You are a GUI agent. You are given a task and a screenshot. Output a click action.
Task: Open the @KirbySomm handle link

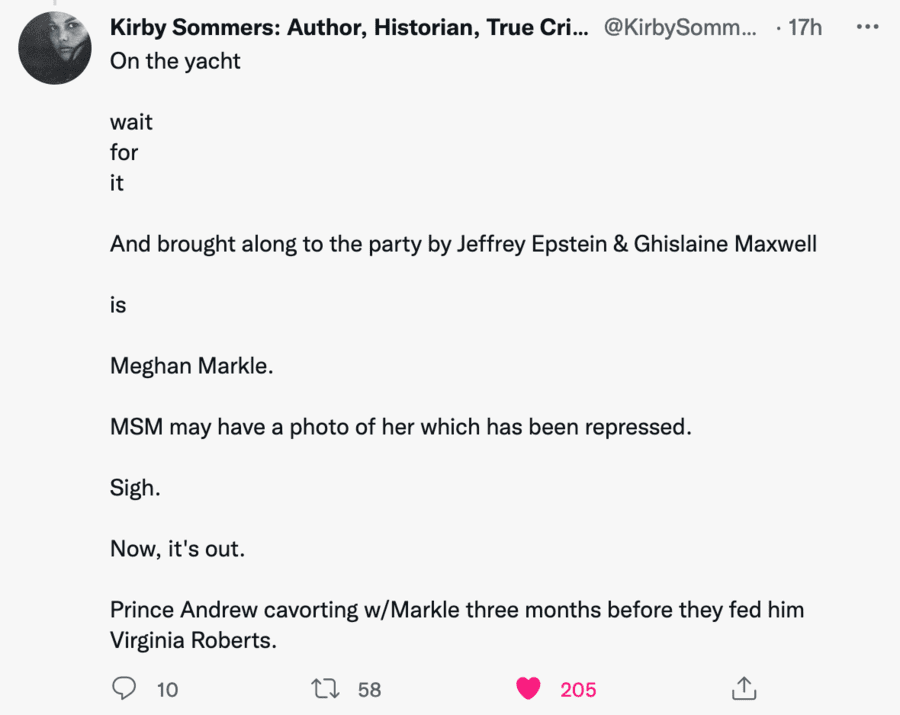[682, 27]
